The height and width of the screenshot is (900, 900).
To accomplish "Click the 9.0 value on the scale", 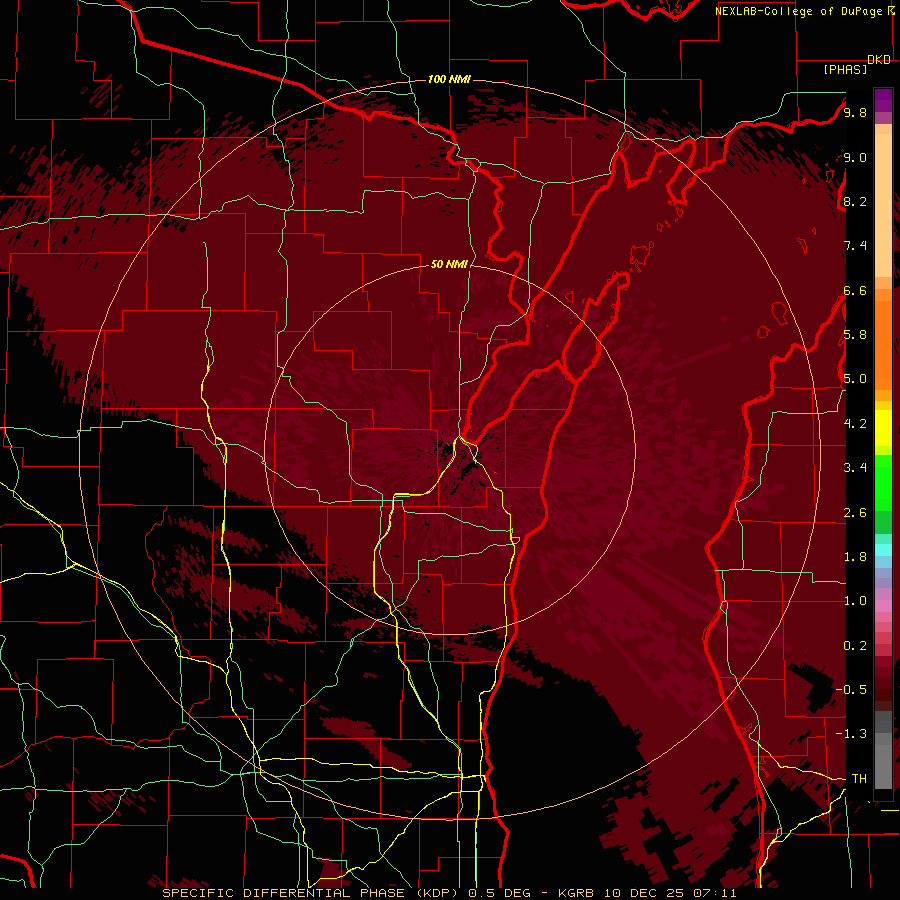I will (x=855, y=157).
